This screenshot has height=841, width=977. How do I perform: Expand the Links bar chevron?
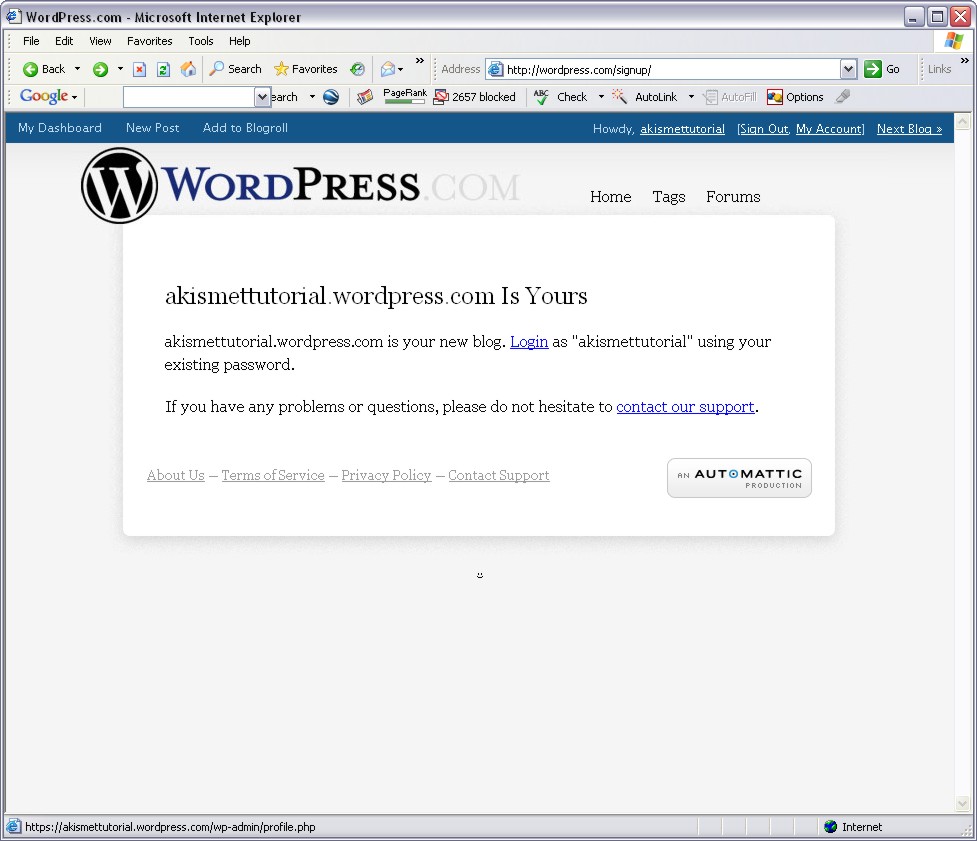tap(965, 60)
